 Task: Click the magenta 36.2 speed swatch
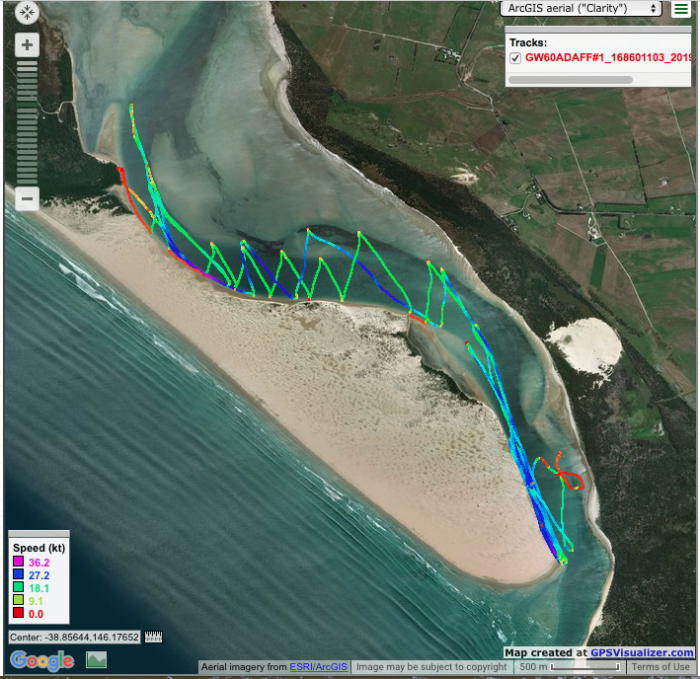pos(18,563)
